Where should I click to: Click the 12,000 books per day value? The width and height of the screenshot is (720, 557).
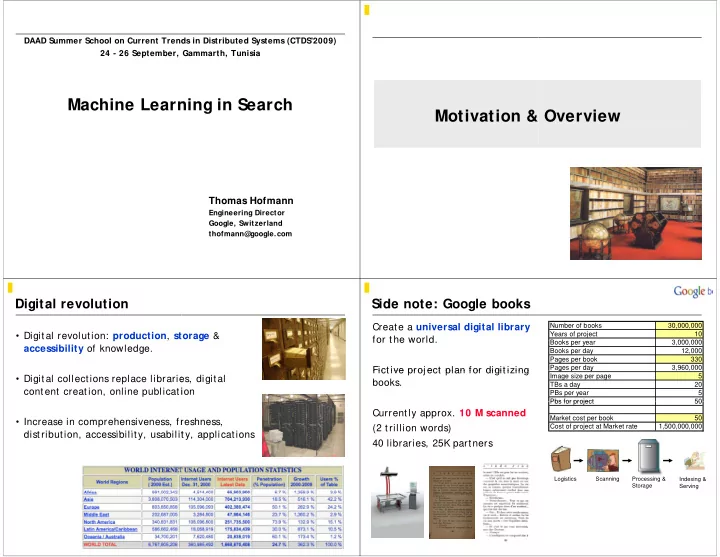(x=679, y=350)
